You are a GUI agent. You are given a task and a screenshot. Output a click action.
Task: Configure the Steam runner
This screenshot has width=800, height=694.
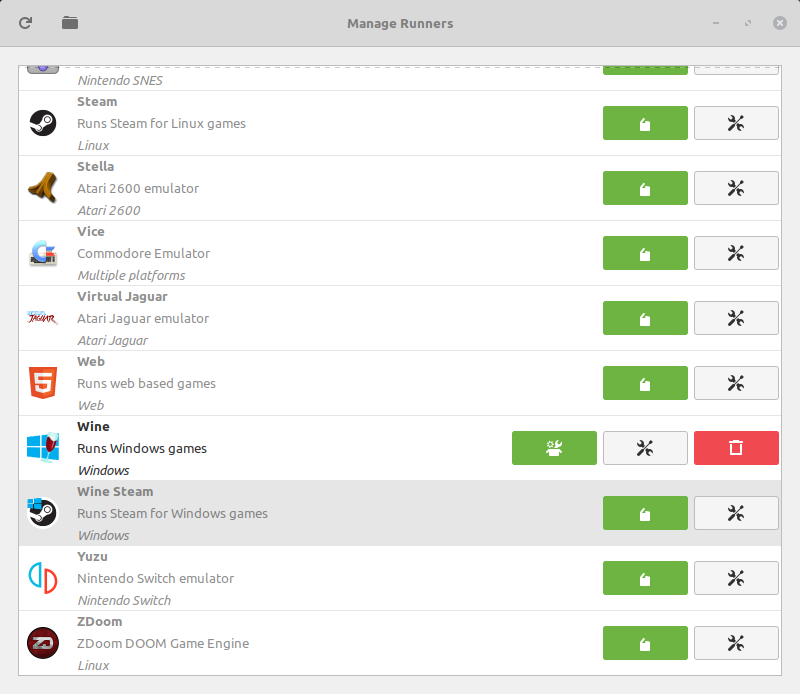click(x=736, y=123)
